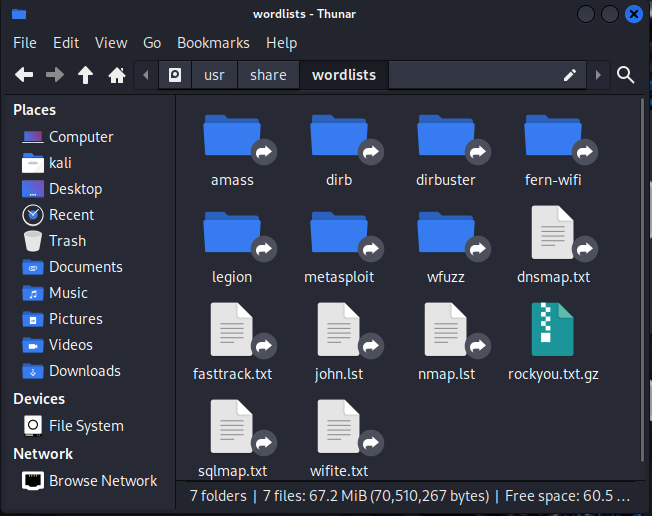This screenshot has width=652, height=516.
Task: Click Browse Network in the sidebar
Action: pyautogui.click(x=89, y=481)
